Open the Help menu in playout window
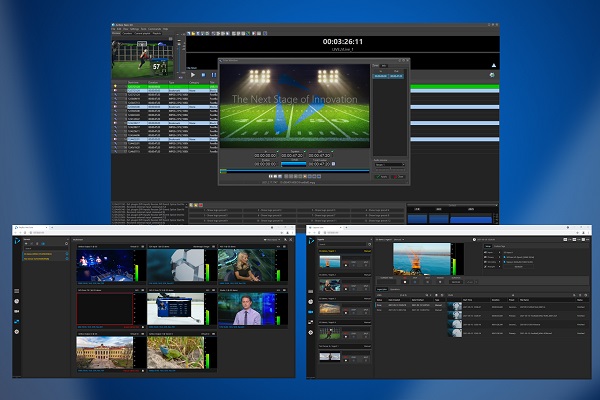The image size is (600, 400). pos(165,29)
